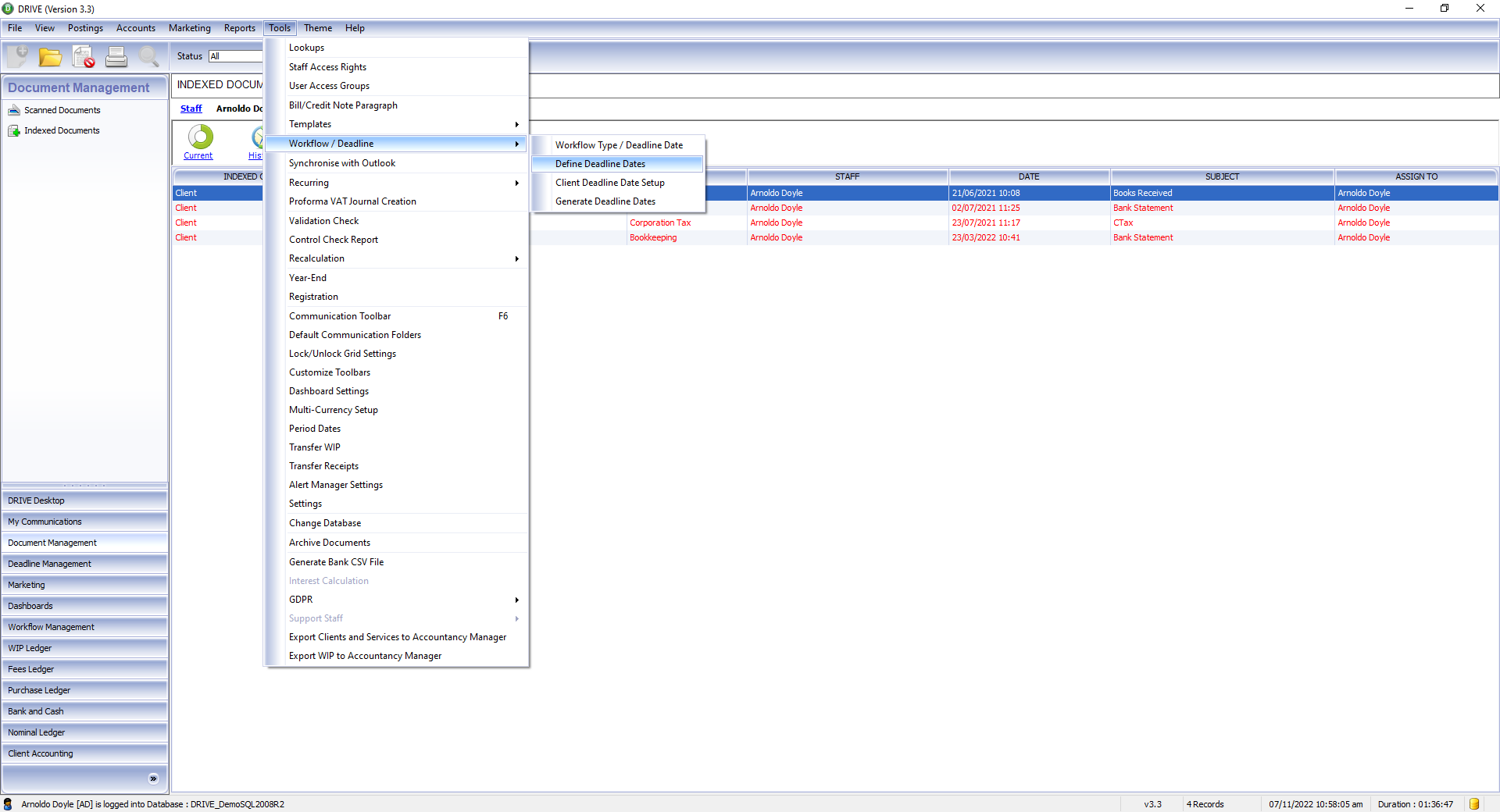The image size is (1500, 812).
Task: Choose Client Deadline Date Setup
Action: pos(617,183)
